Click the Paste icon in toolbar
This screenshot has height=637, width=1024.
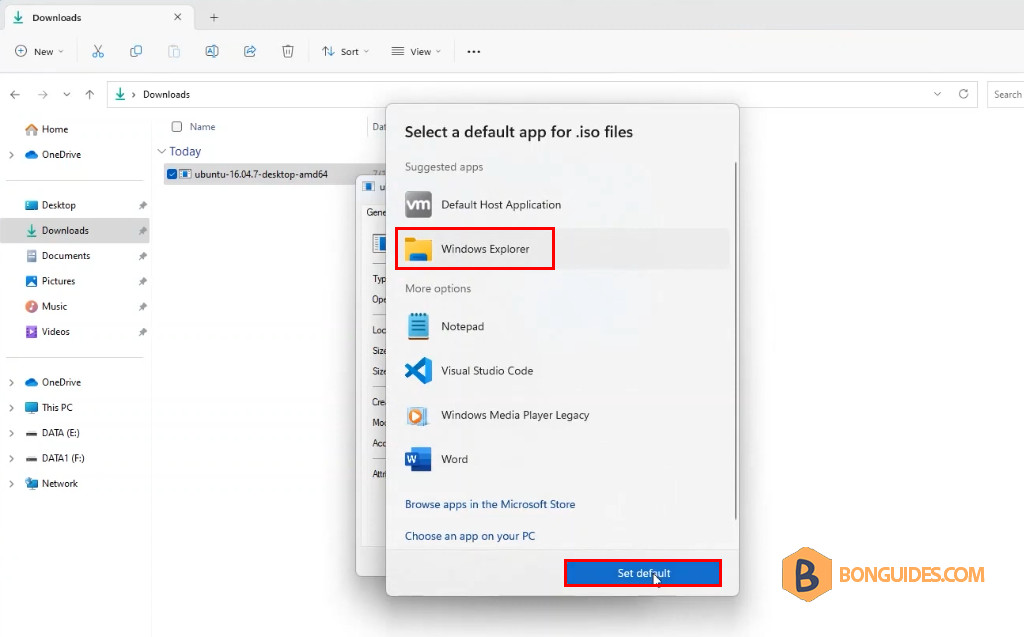[174, 52]
